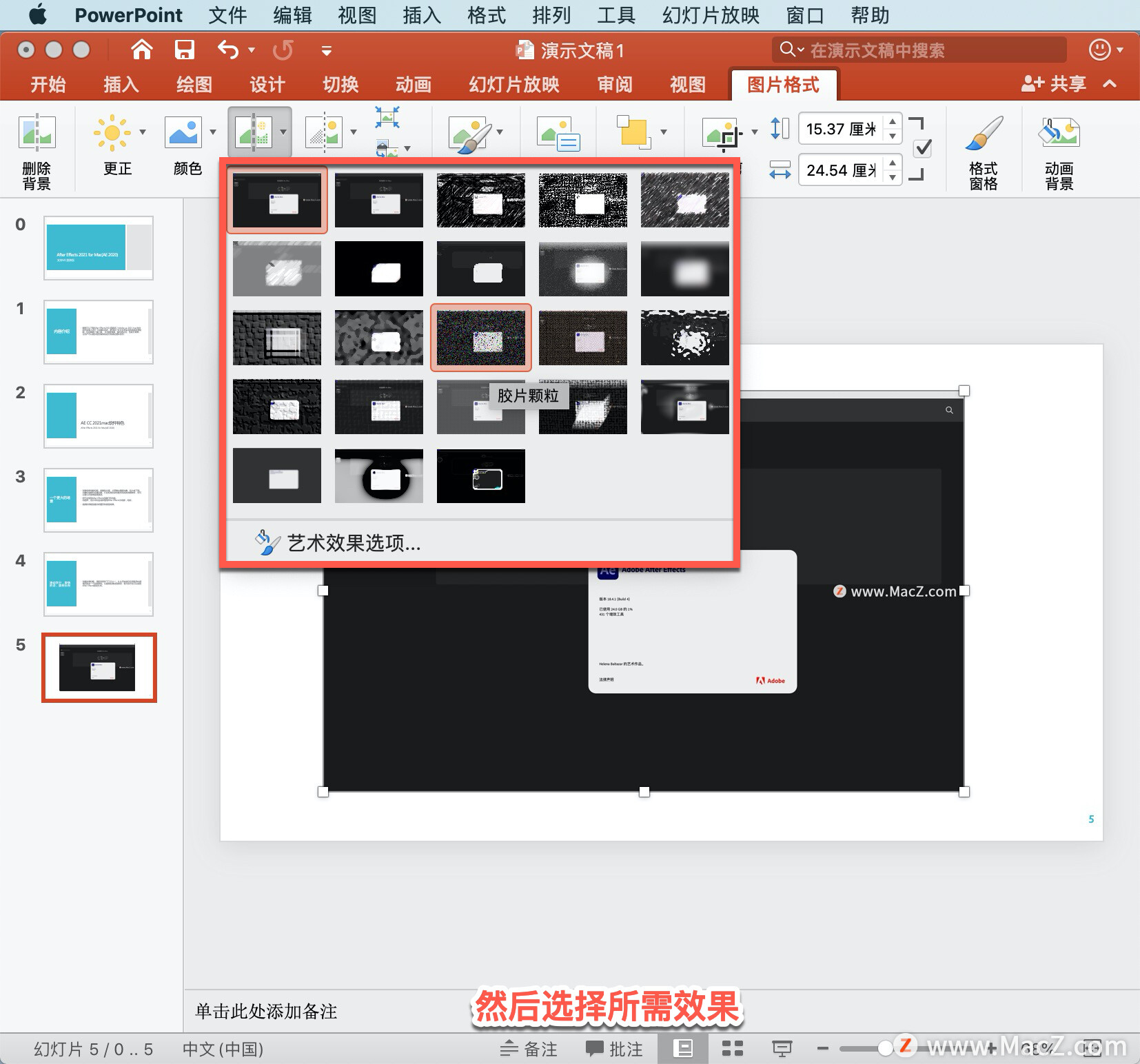
Task: Click the Undo arrow icon
Action: click(x=227, y=50)
